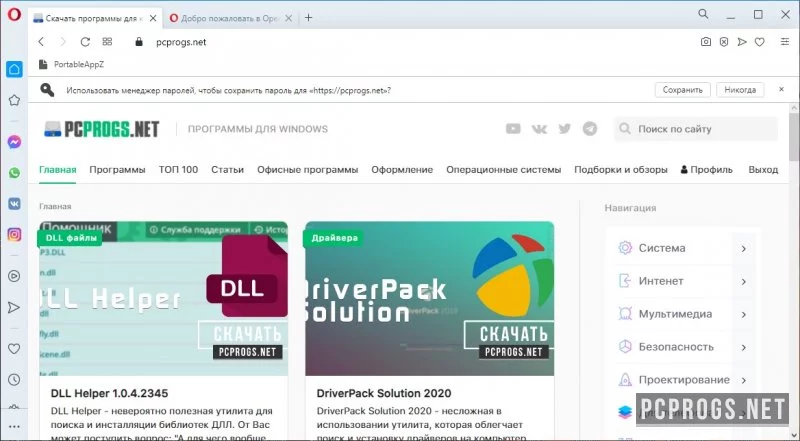
Task: Open the site's VK page icon
Action: point(539,129)
